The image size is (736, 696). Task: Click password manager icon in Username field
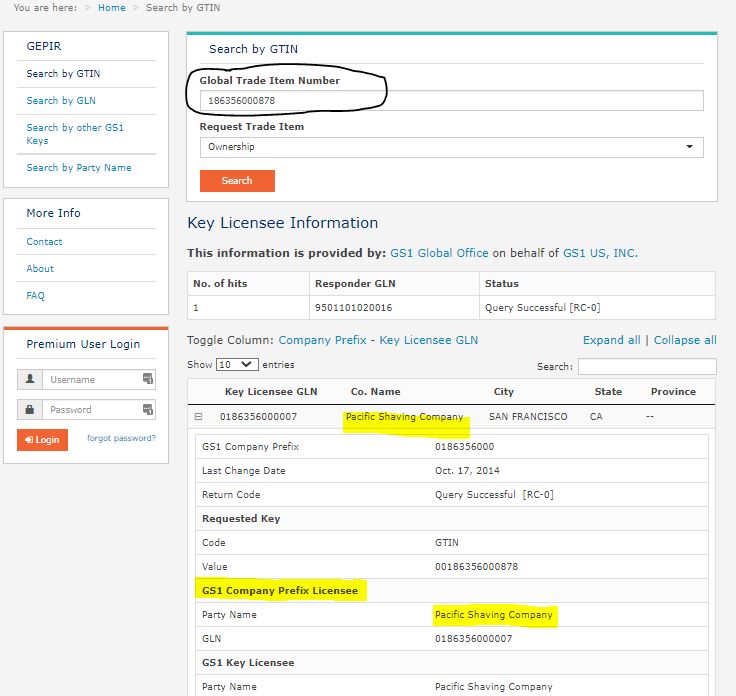[x=148, y=378]
